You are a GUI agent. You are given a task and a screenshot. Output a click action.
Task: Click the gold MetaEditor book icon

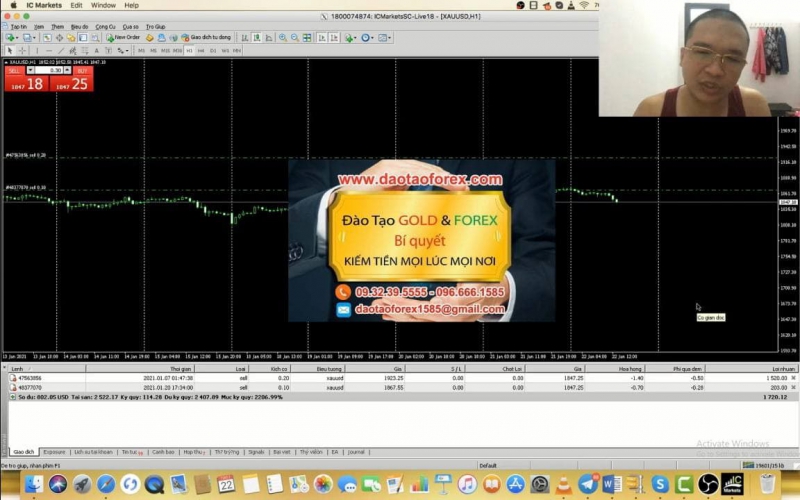point(149,38)
